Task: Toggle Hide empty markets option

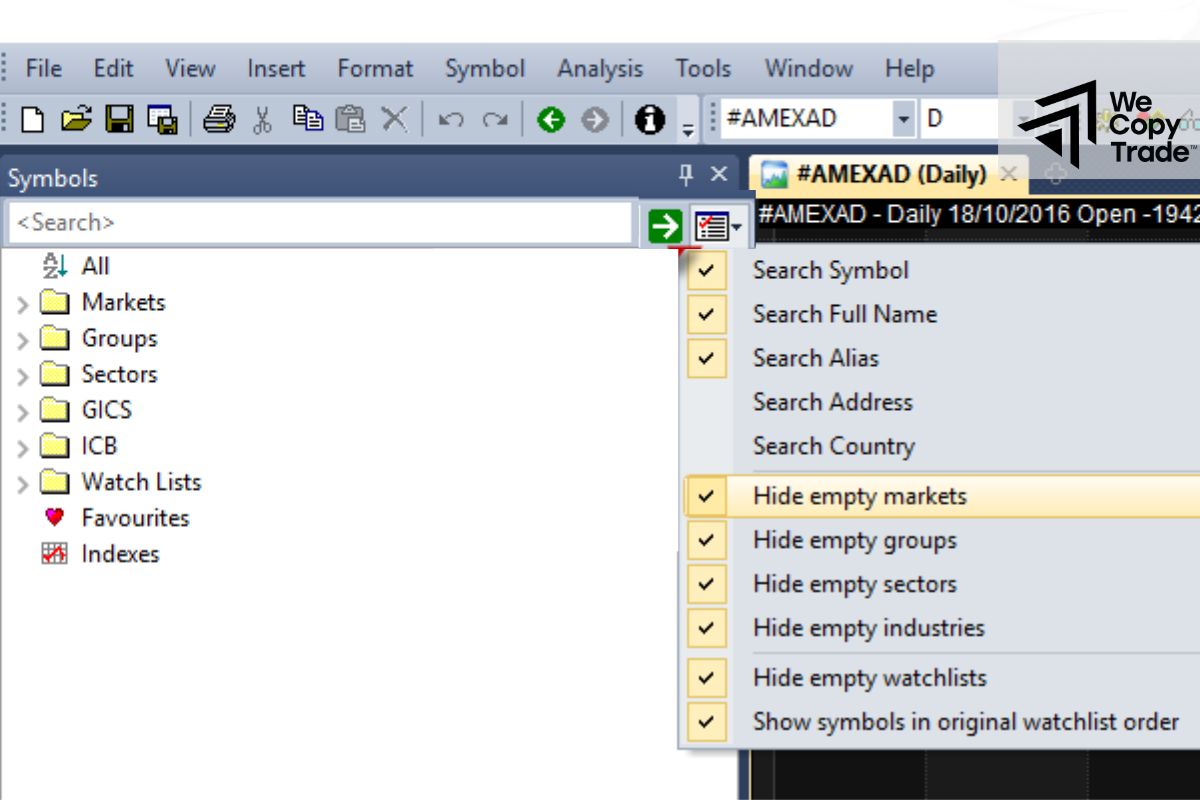Action: click(x=859, y=496)
